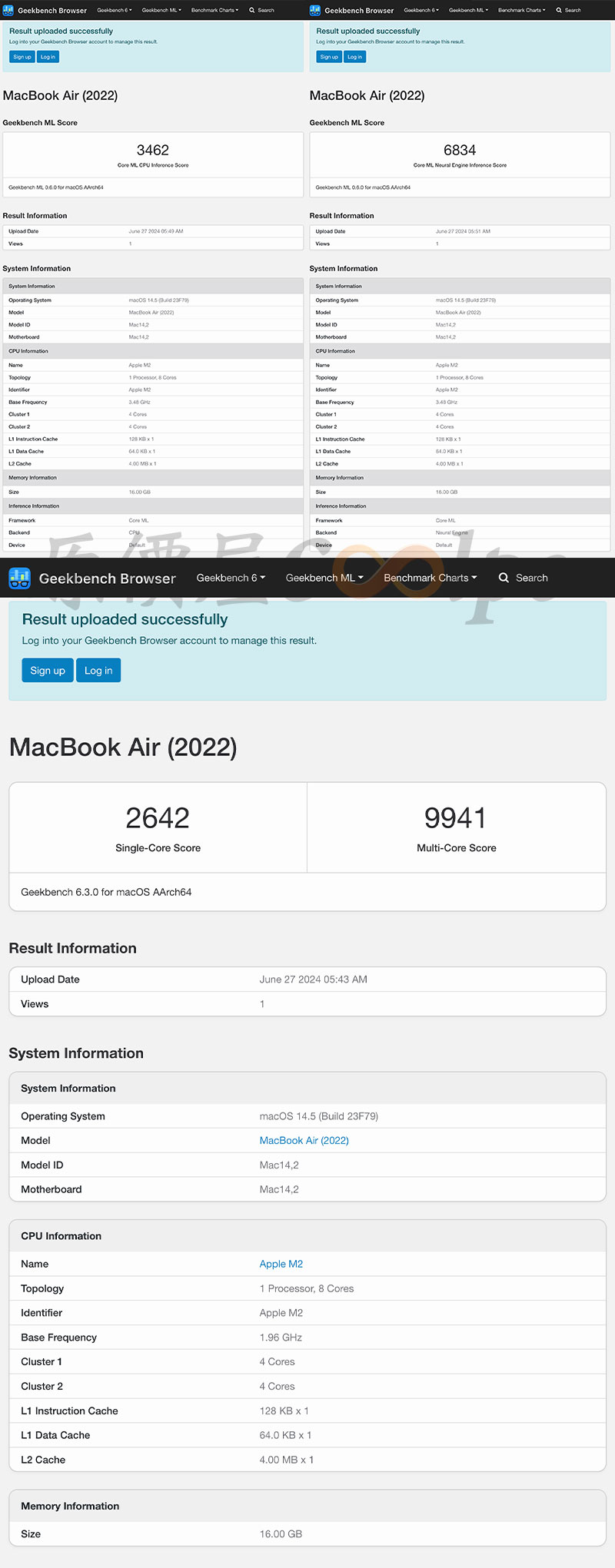Screen dimensions: 615x1568
Task: Open Benchmark Charts menu in top-right navbar
Action: [x=522, y=10]
